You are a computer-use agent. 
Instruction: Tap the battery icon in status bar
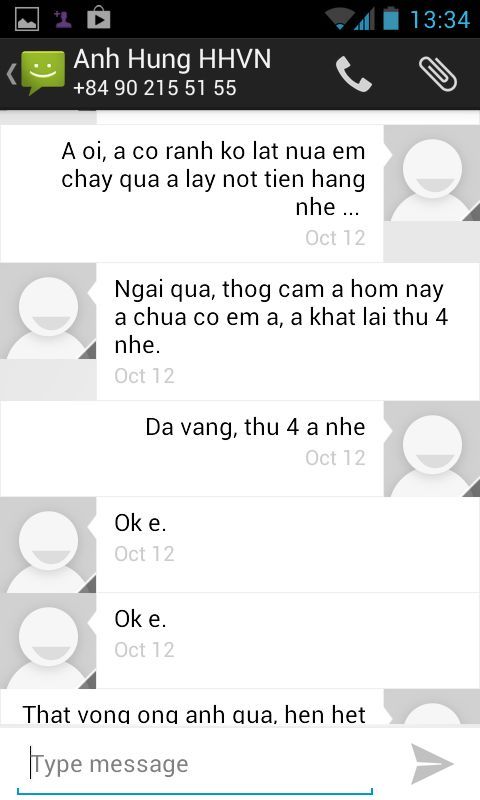click(391, 18)
